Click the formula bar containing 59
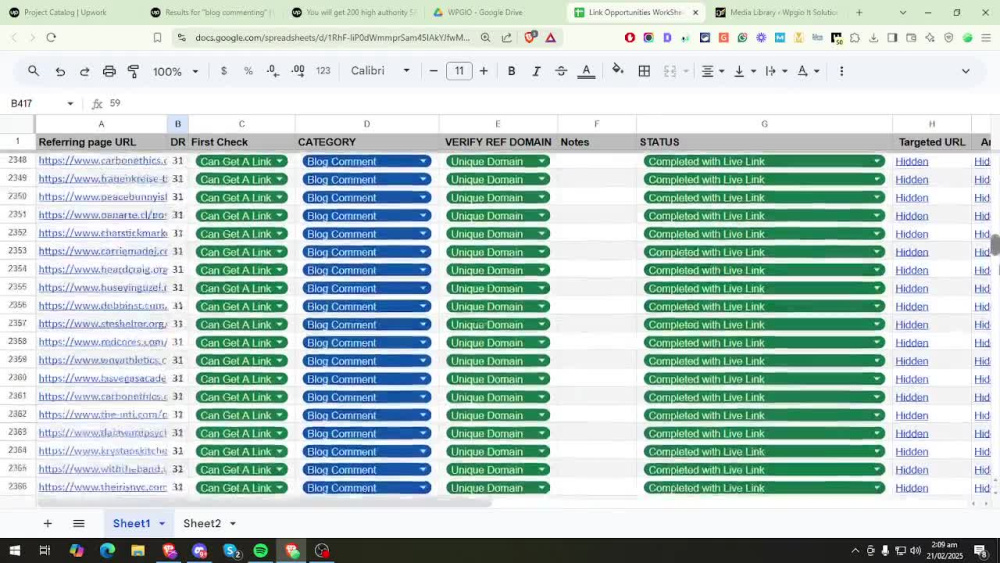Image resolution: width=1000 pixels, height=563 pixels. [548, 103]
